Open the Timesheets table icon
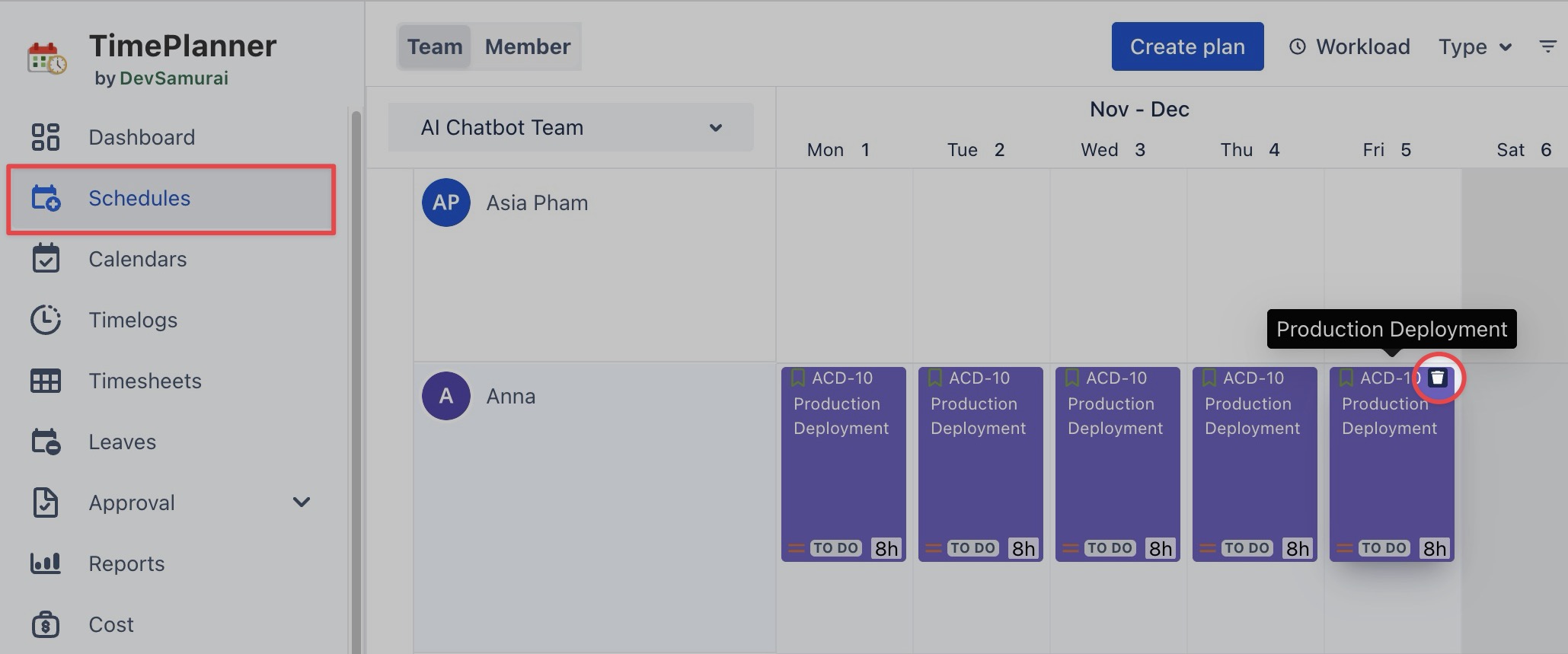 [46, 381]
